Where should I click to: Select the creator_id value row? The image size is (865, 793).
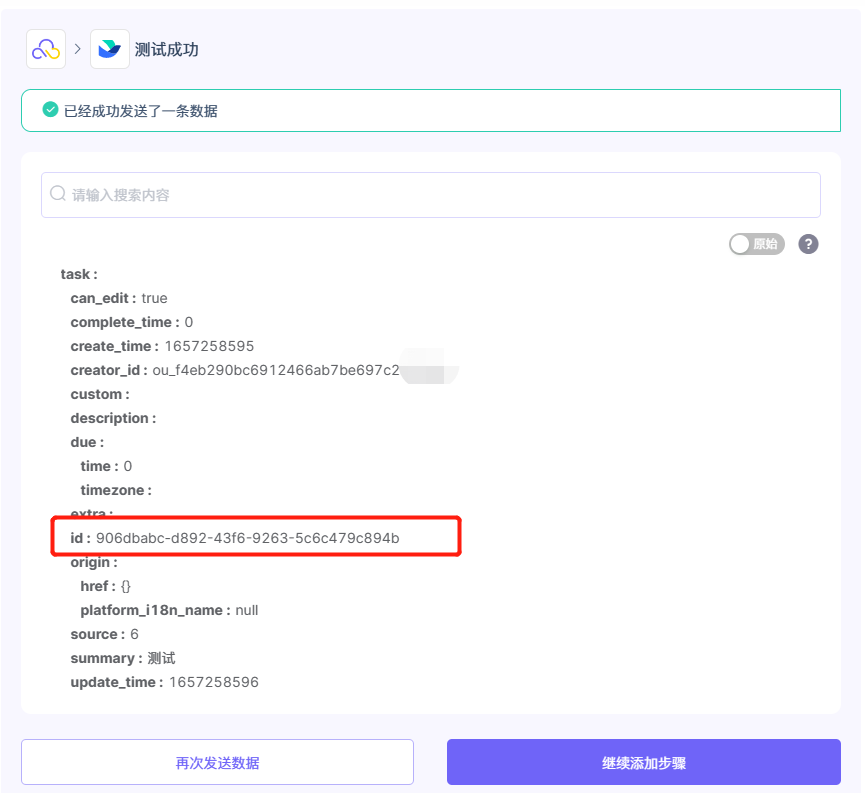234,370
